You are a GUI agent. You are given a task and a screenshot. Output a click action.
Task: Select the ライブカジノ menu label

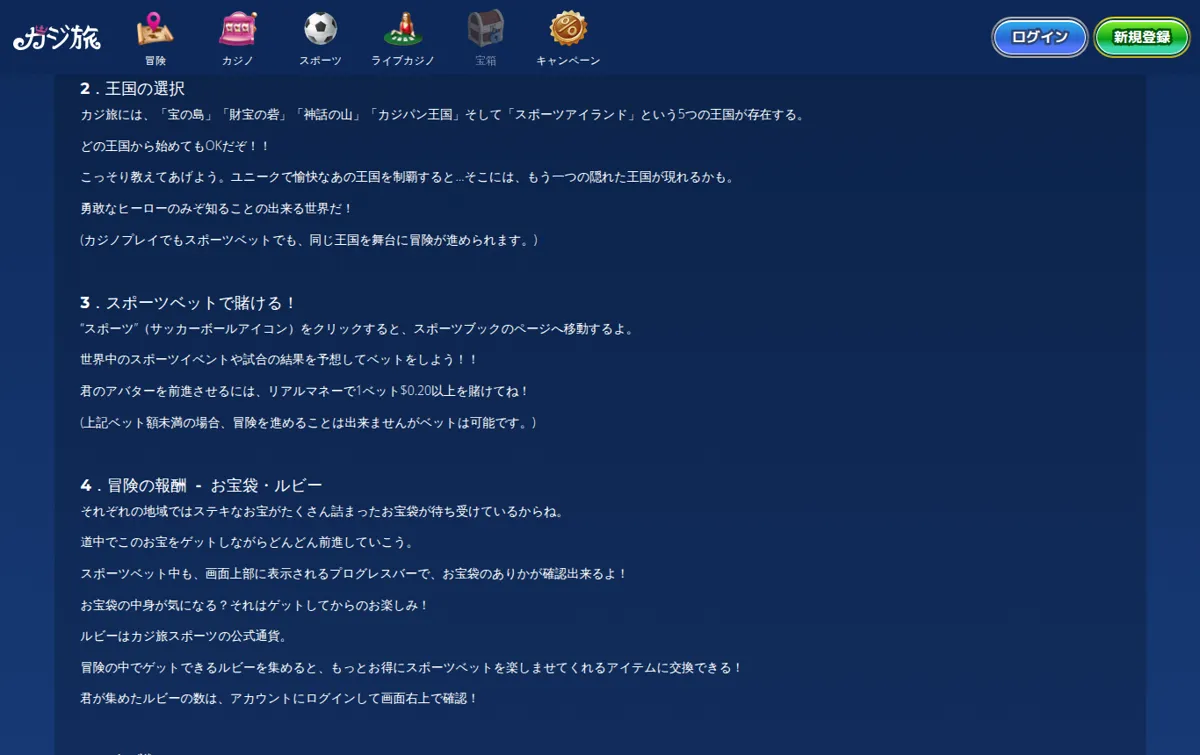pos(403,61)
